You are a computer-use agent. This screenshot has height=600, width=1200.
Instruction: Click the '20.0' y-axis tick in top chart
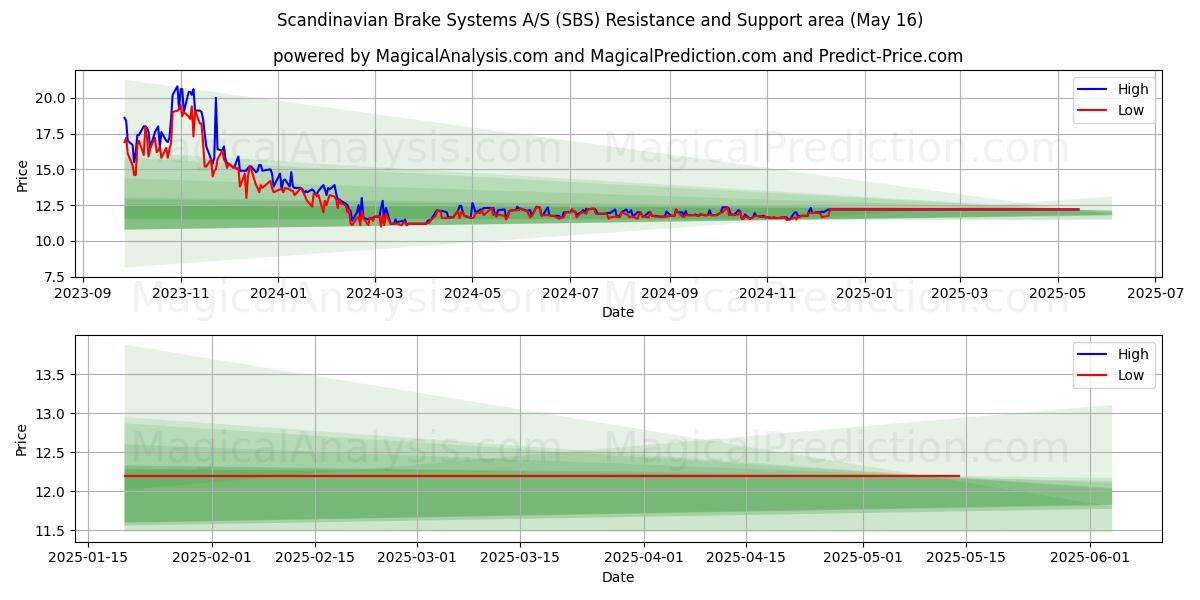(x=52, y=98)
